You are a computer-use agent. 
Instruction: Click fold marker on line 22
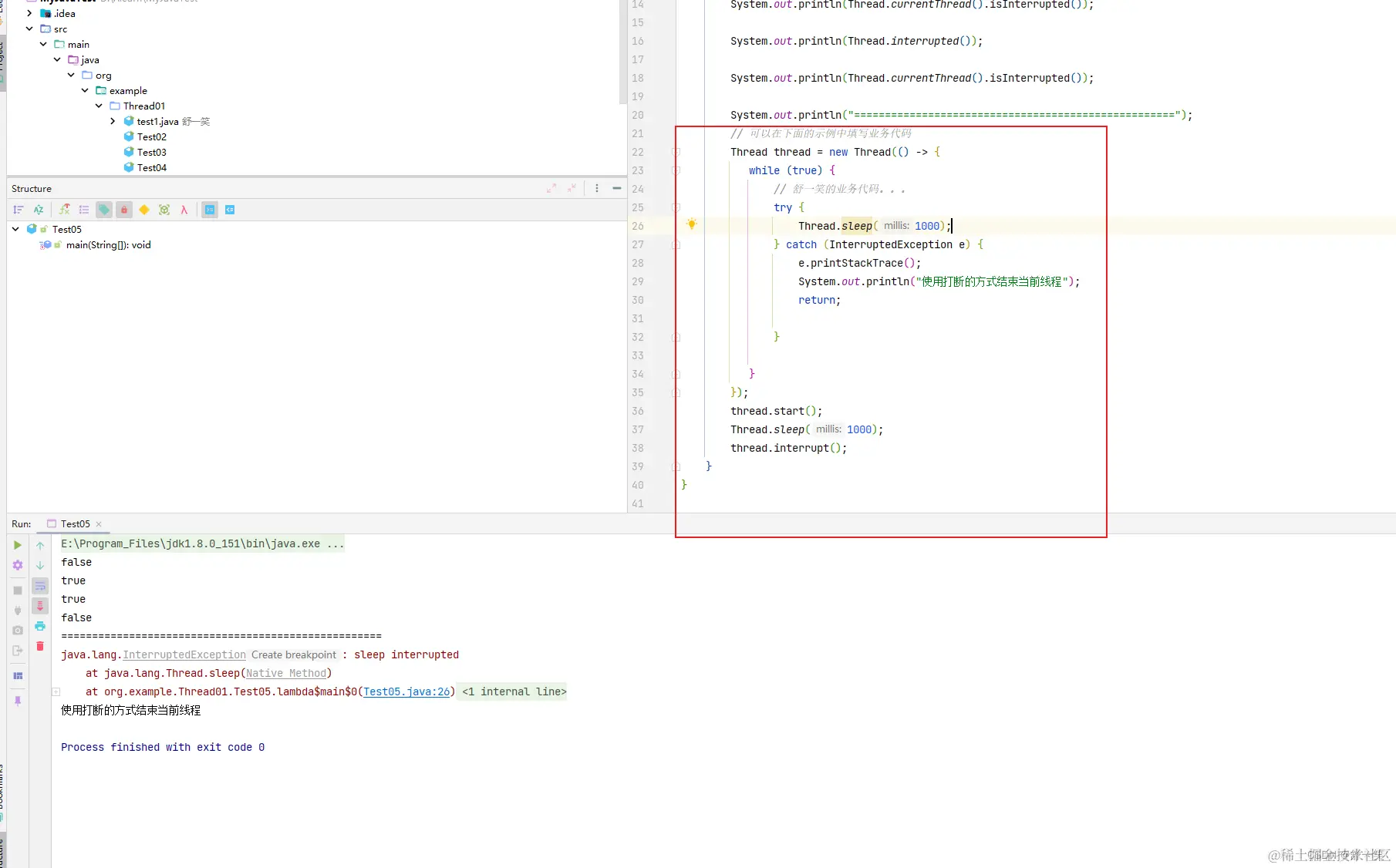[676, 152]
